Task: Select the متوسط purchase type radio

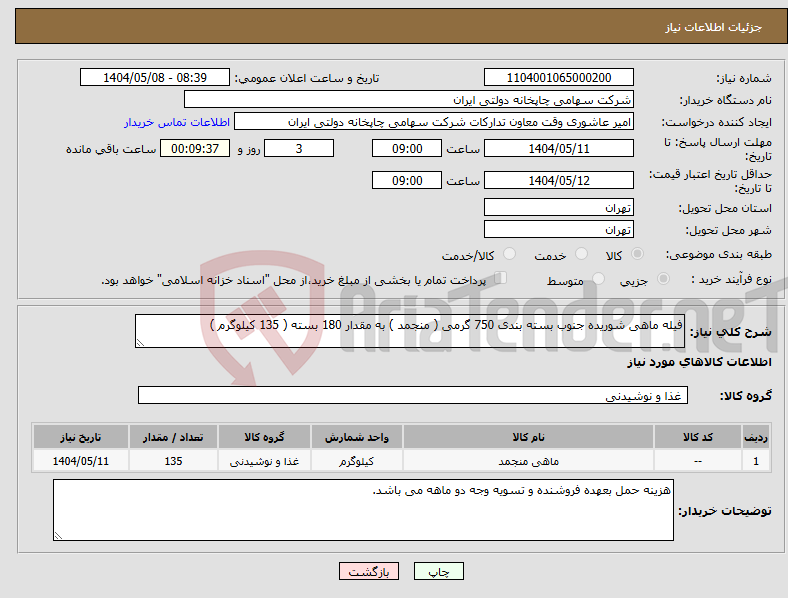Action: click(598, 278)
